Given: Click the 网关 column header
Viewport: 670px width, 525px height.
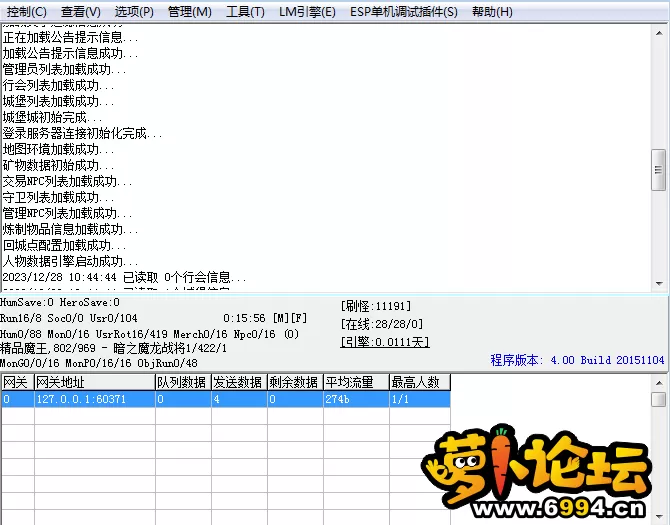Looking at the screenshot, I should point(17,382).
